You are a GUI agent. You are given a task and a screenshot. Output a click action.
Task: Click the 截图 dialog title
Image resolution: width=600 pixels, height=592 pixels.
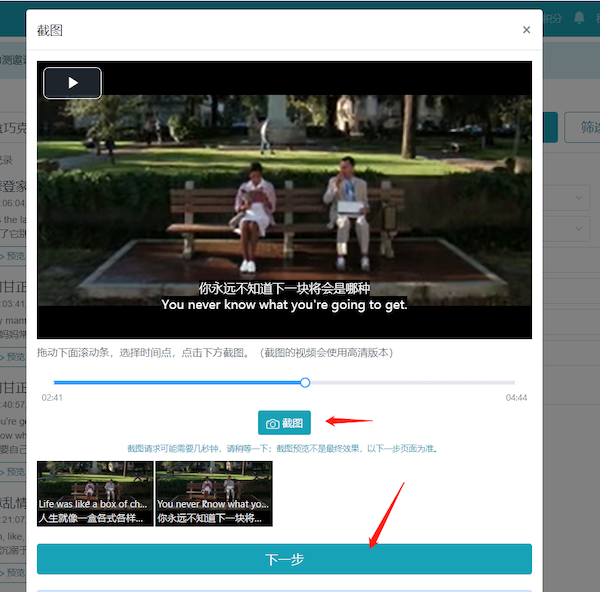[x=50, y=30]
